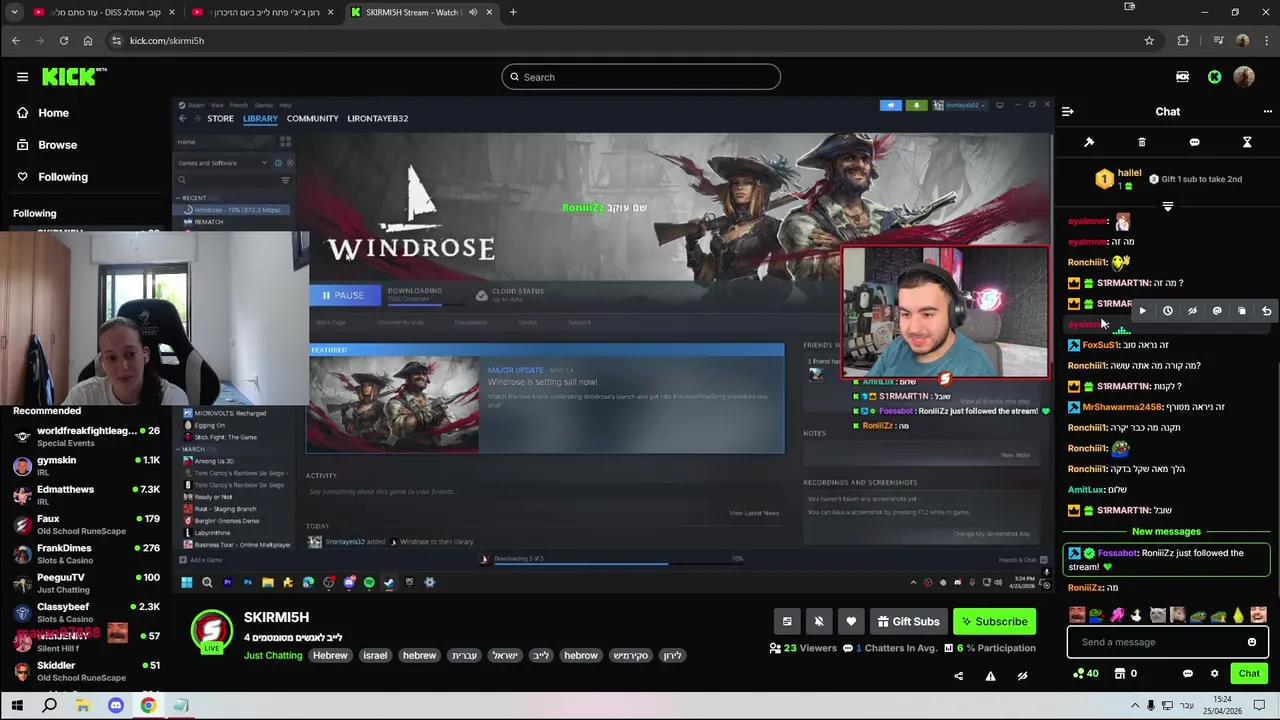Image resolution: width=1280 pixels, height=720 pixels.
Task: Reload the page
Action: click(63, 40)
